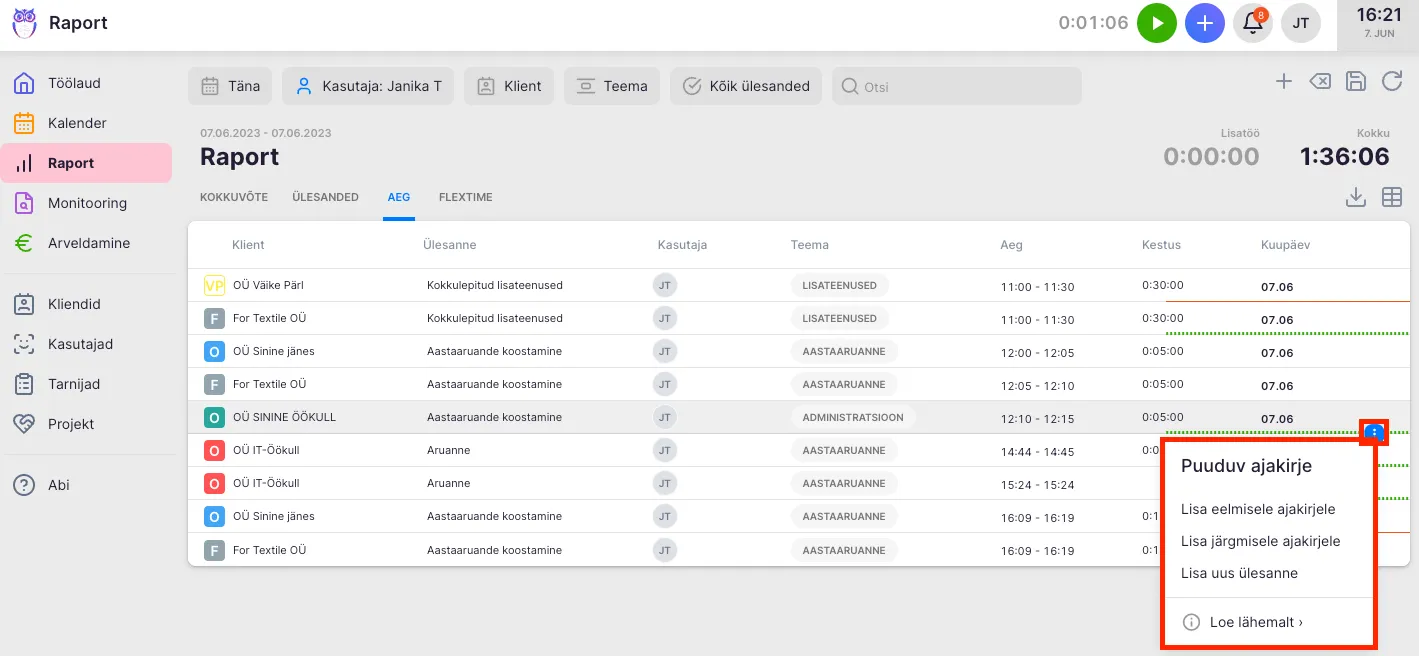
Task: Choose Lisa uus ülesanne from menu
Action: point(1239,573)
